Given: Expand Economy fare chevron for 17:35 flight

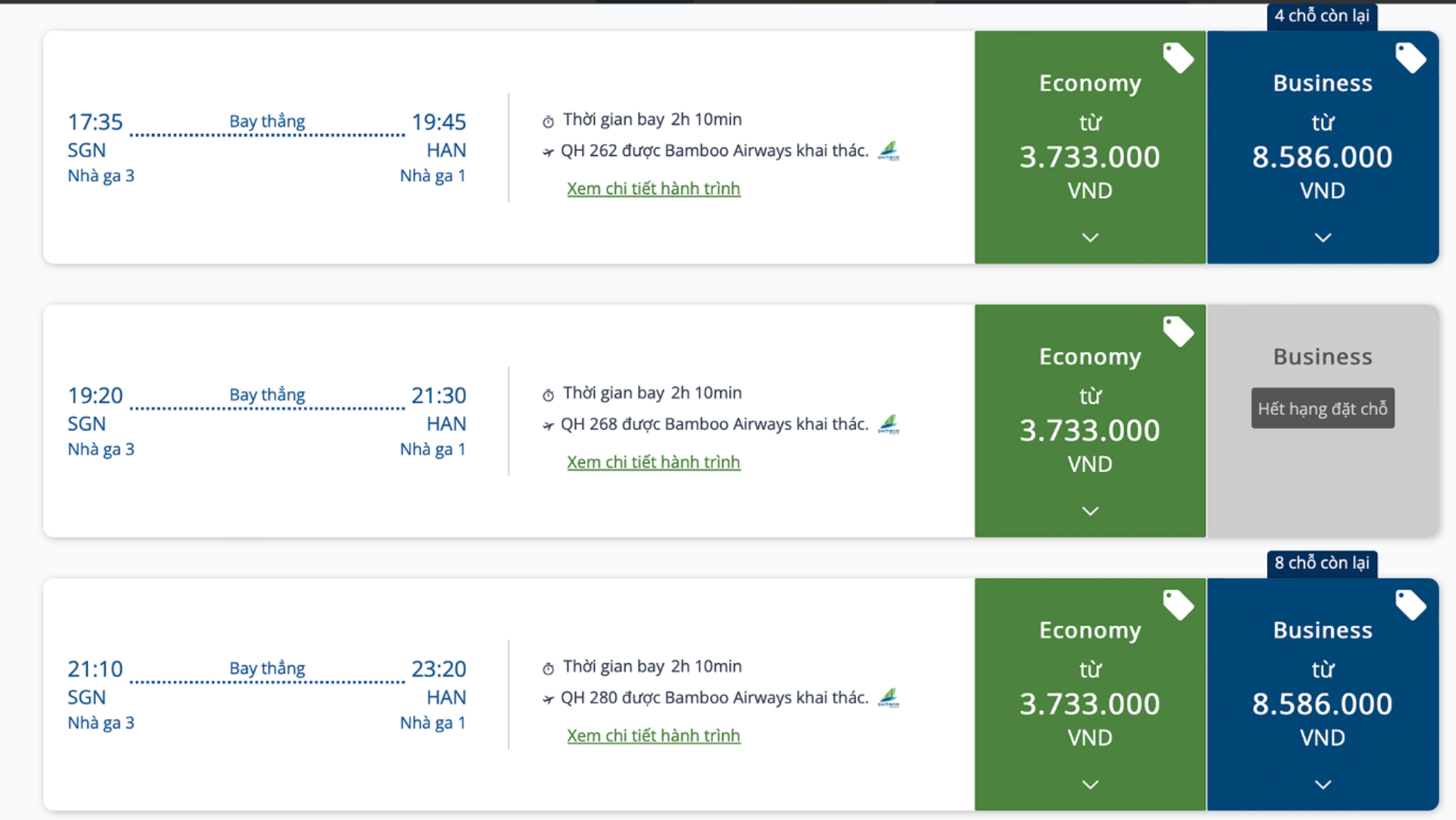Looking at the screenshot, I should (1090, 238).
